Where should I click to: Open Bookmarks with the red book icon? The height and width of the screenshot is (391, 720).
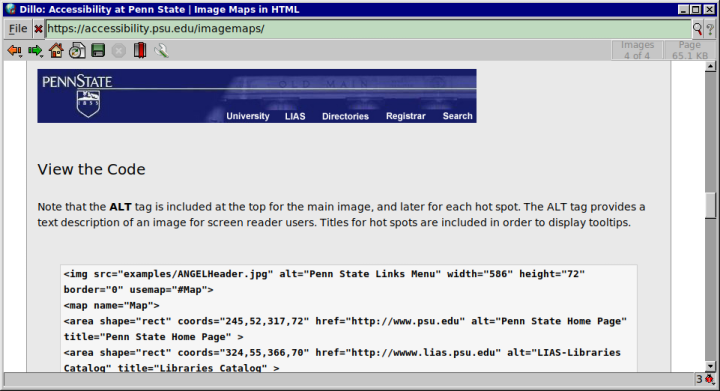coord(140,50)
